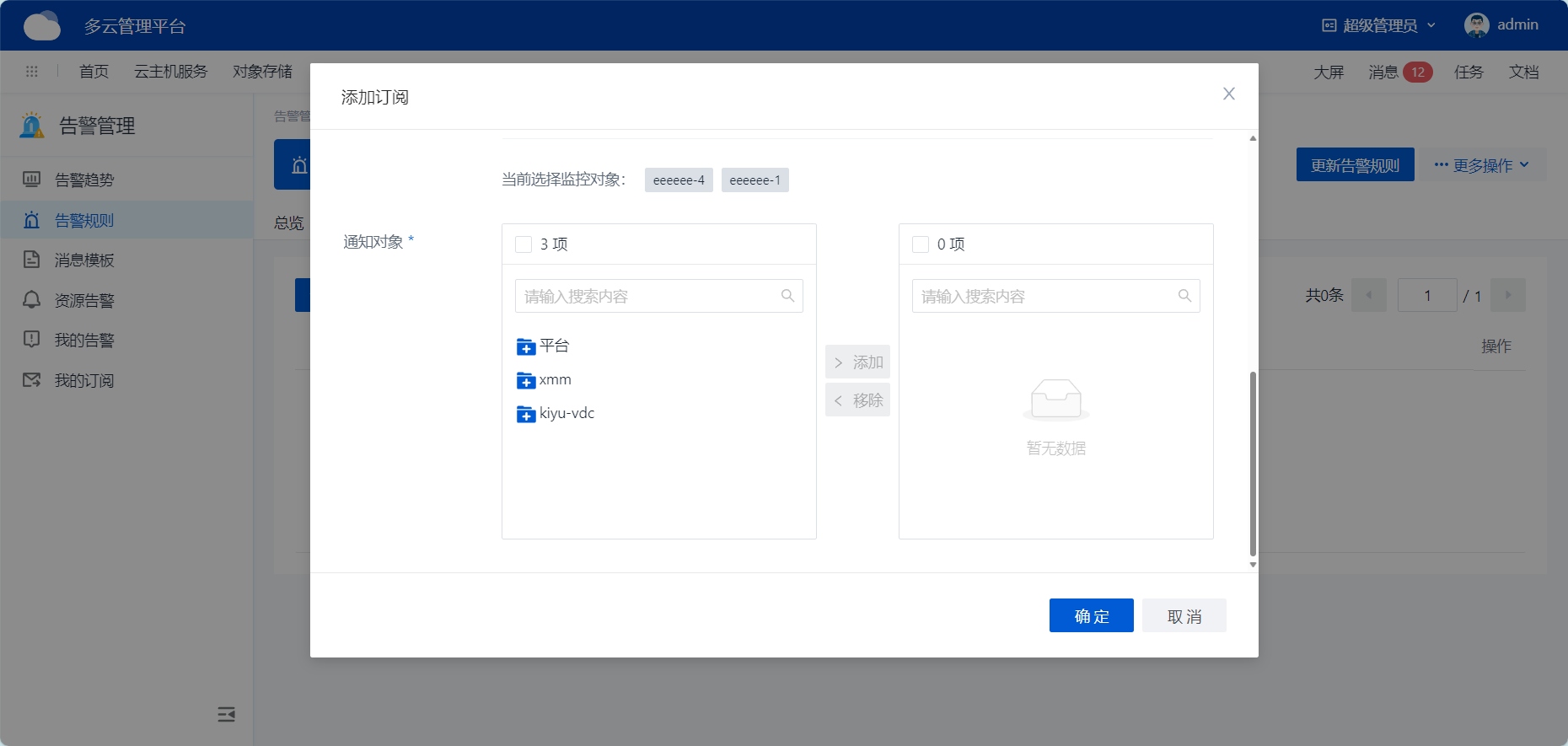Expand the 平台 folder node
This screenshot has width=1568, height=746.
pos(526,346)
